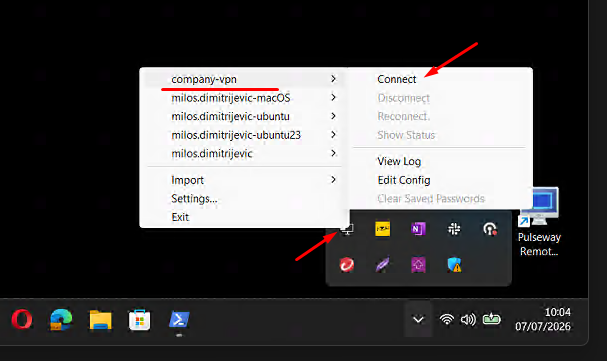607x361 pixels.
Task: Open the OneNote tray icon
Action: point(418,229)
